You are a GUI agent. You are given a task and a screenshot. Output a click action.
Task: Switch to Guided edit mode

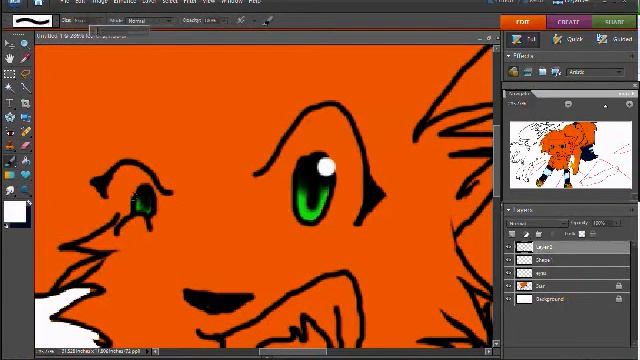(614, 40)
